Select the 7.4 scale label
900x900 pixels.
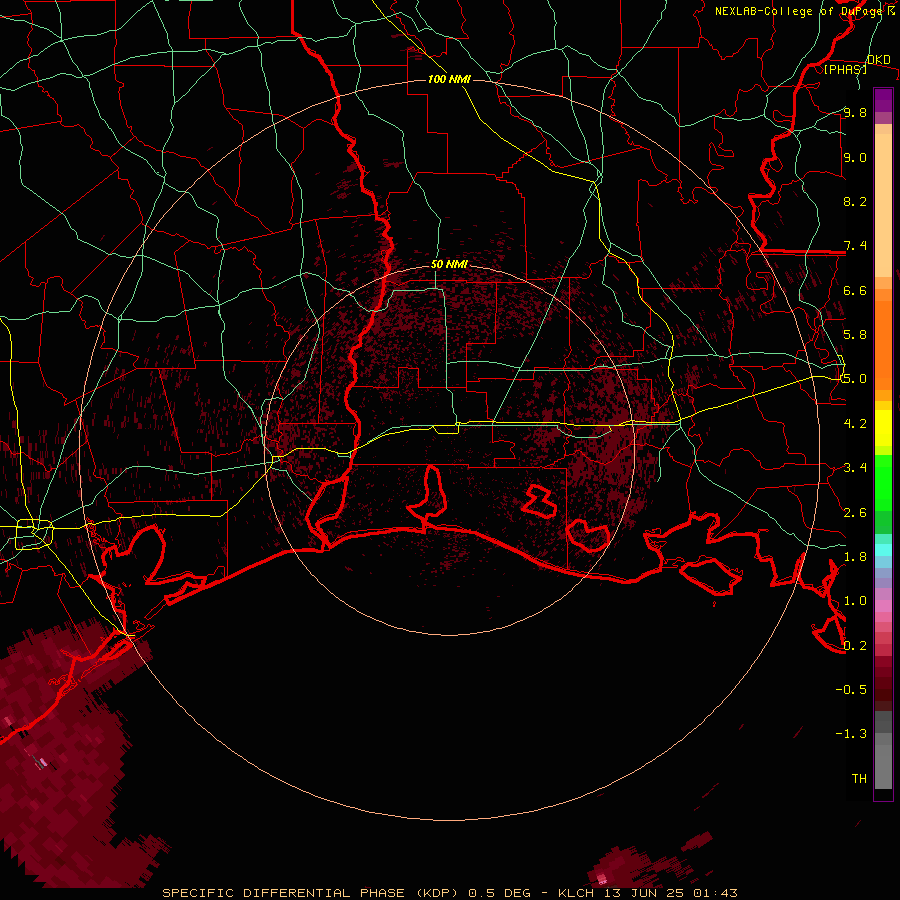click(855, 246)
